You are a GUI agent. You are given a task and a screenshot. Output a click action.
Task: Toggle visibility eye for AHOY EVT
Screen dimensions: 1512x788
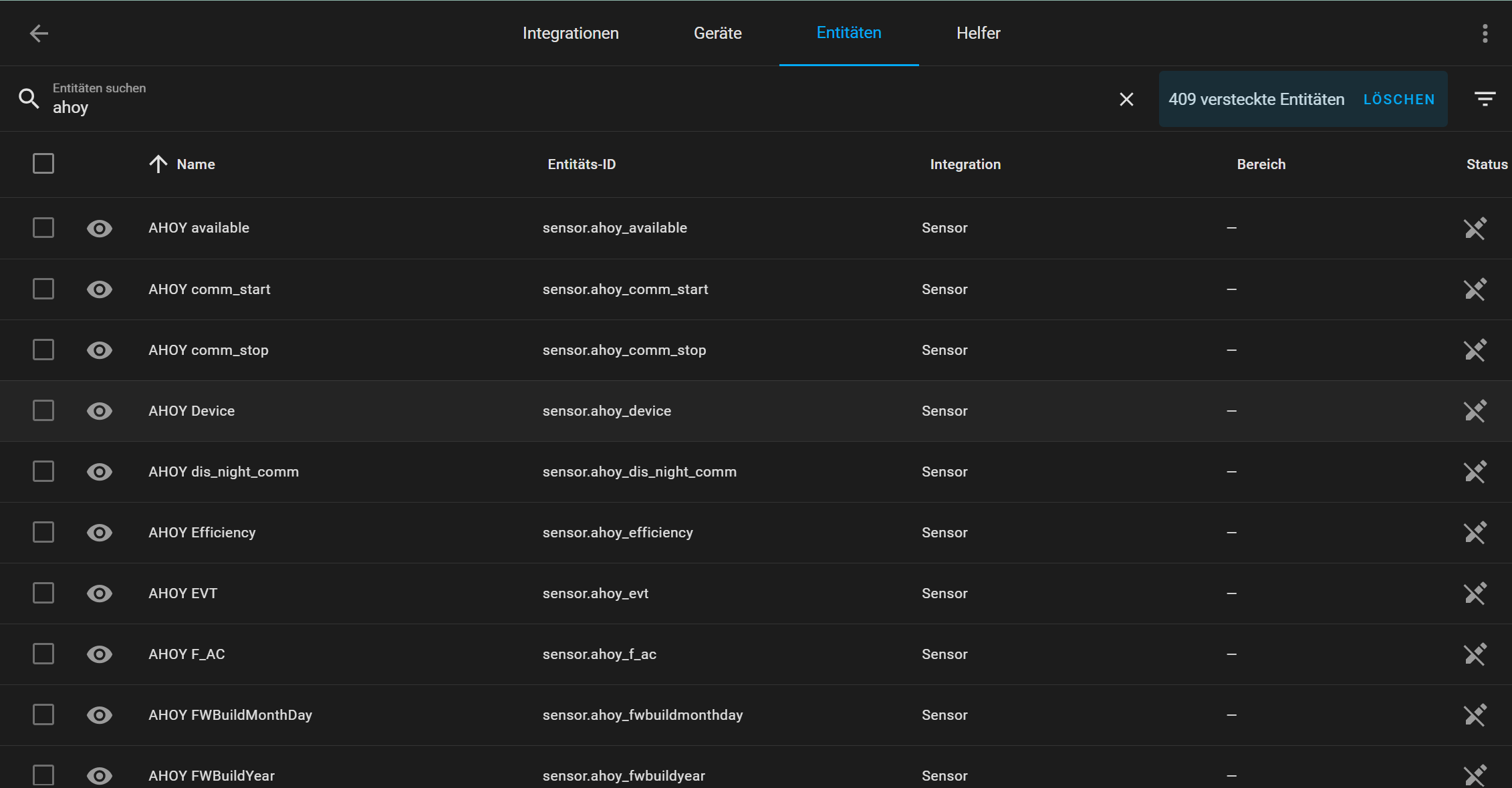point(99,593)
